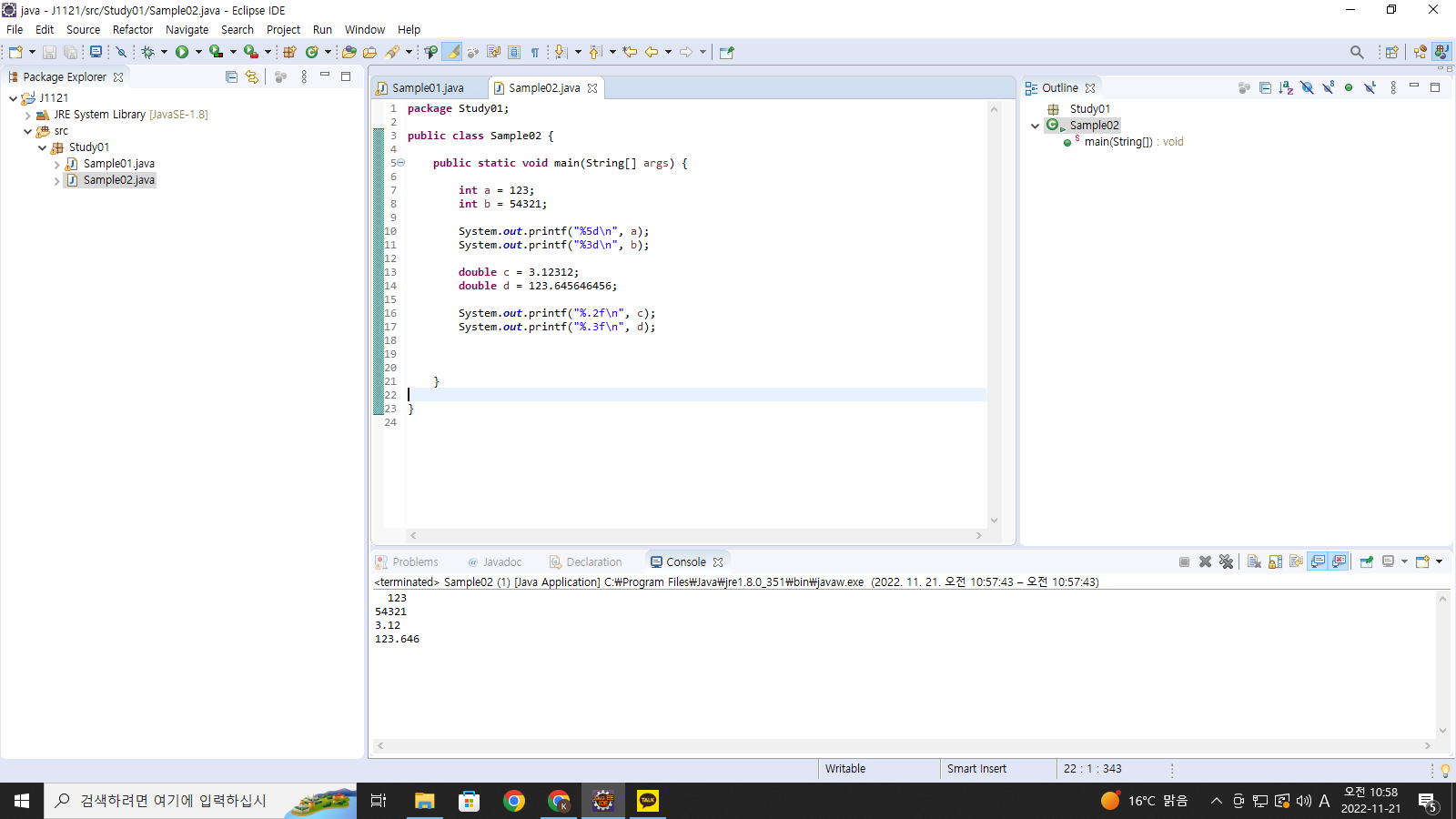Click the Pin Console icon

1366,561
